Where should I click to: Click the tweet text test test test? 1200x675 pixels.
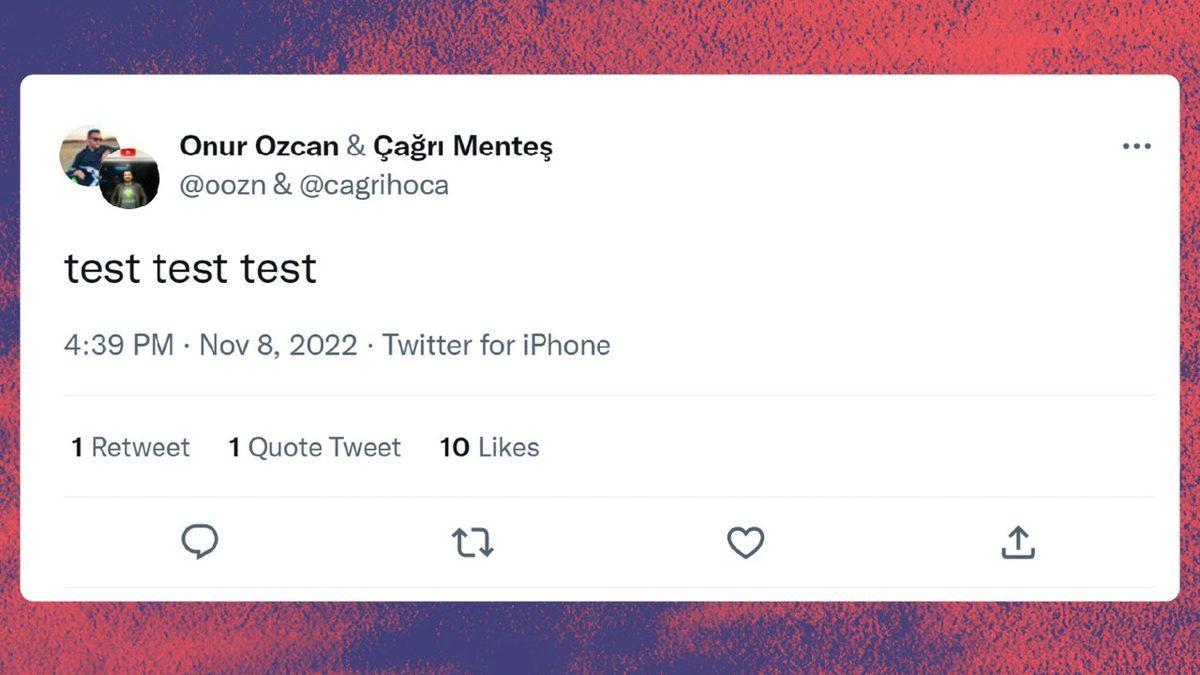tap(190, 267)
